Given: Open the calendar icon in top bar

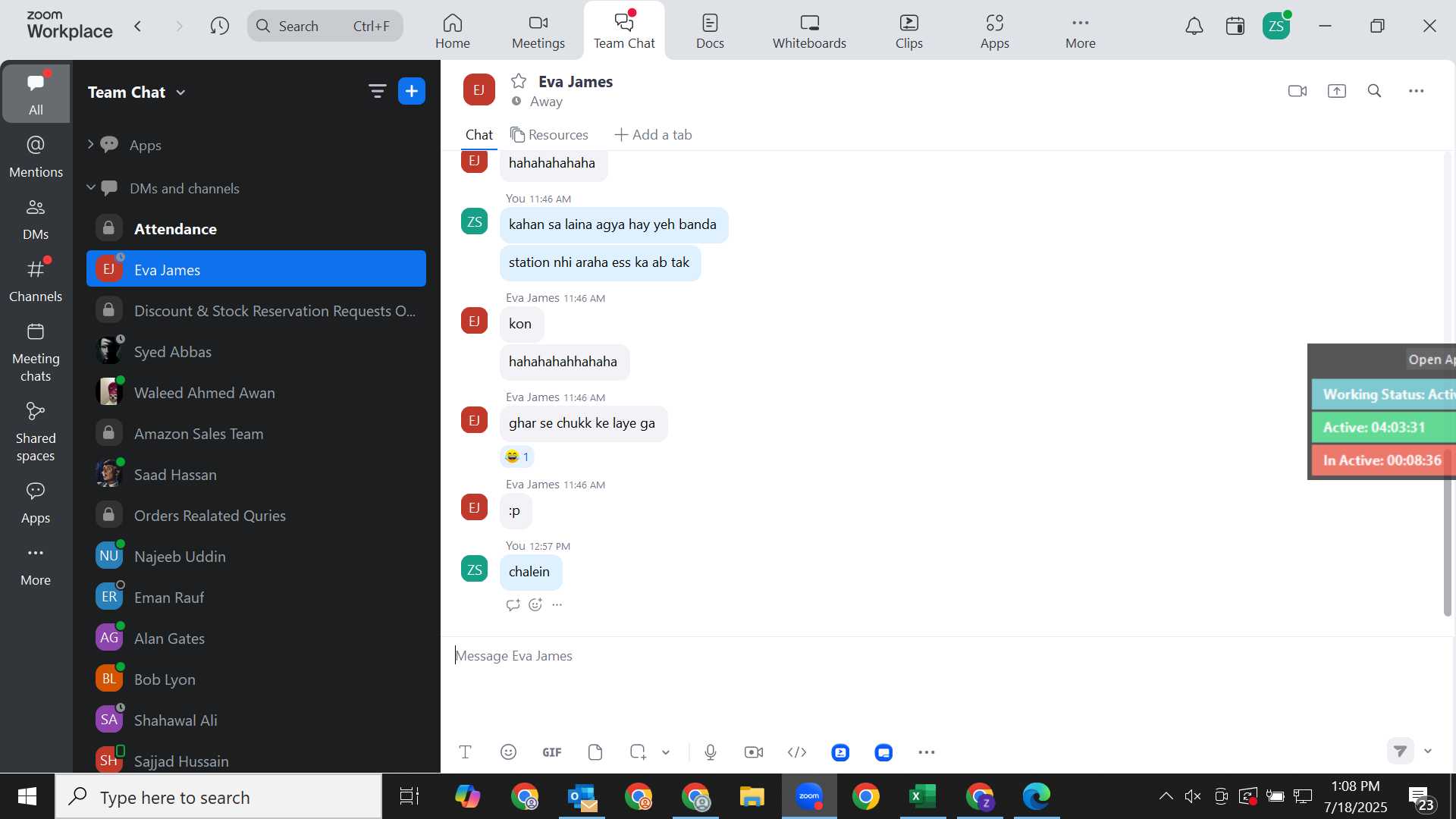Looking at the screenshot, I should (1235, 27).
